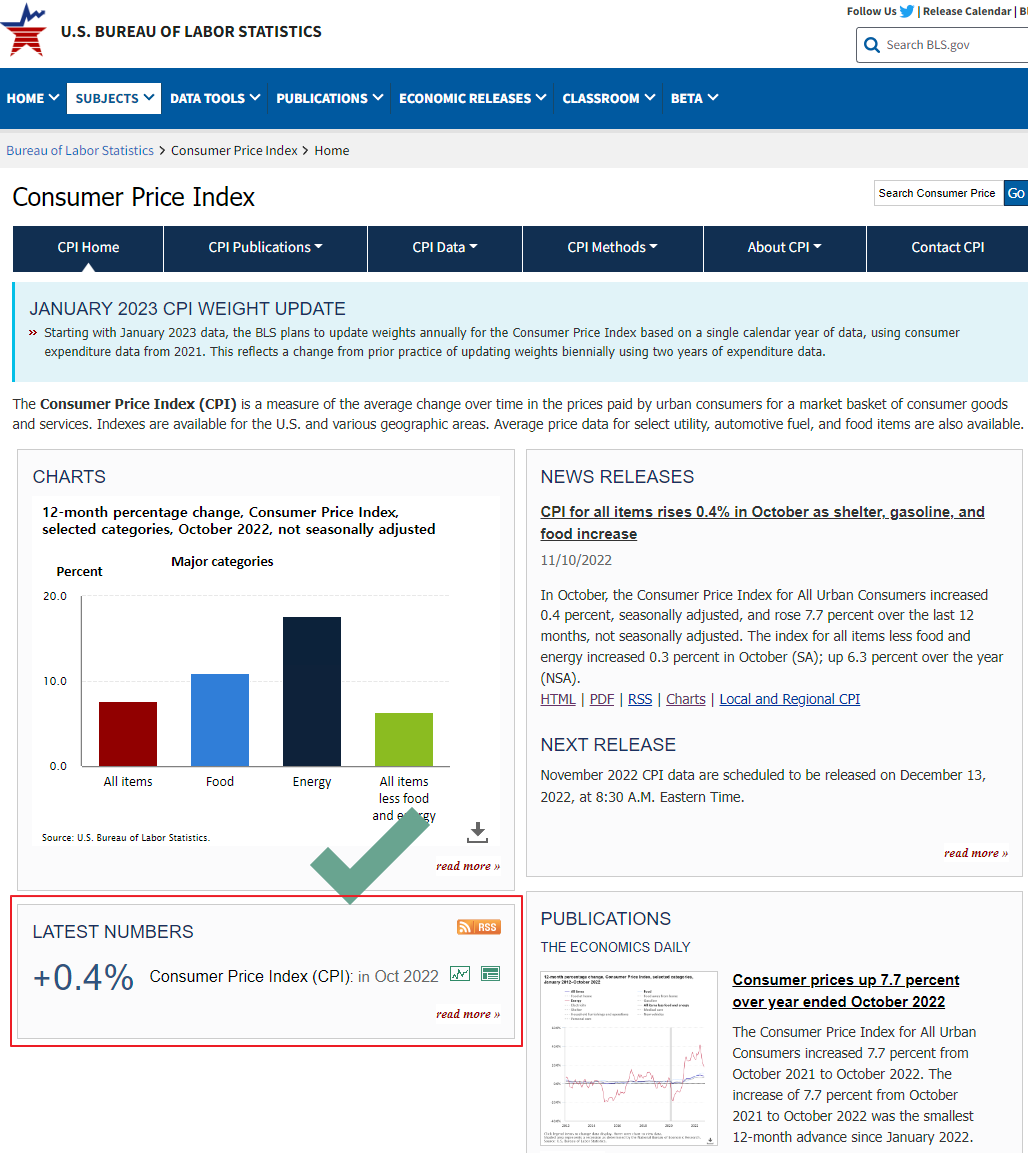Click the JANUARY 2023 CPI WEIGHT UPDATE heading
Image resolution: width=1028 pixels, height=1153 pixels.
coord(188,309)
